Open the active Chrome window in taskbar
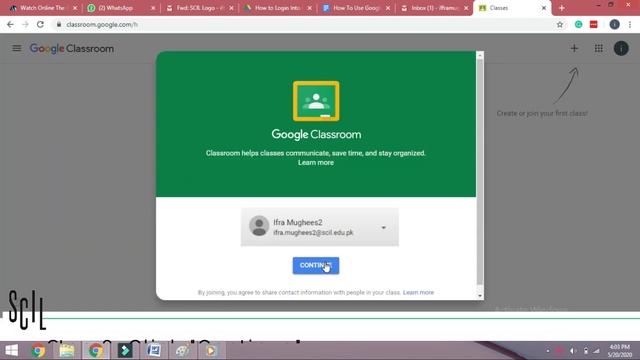640x360 pixels. pos(96,351)
